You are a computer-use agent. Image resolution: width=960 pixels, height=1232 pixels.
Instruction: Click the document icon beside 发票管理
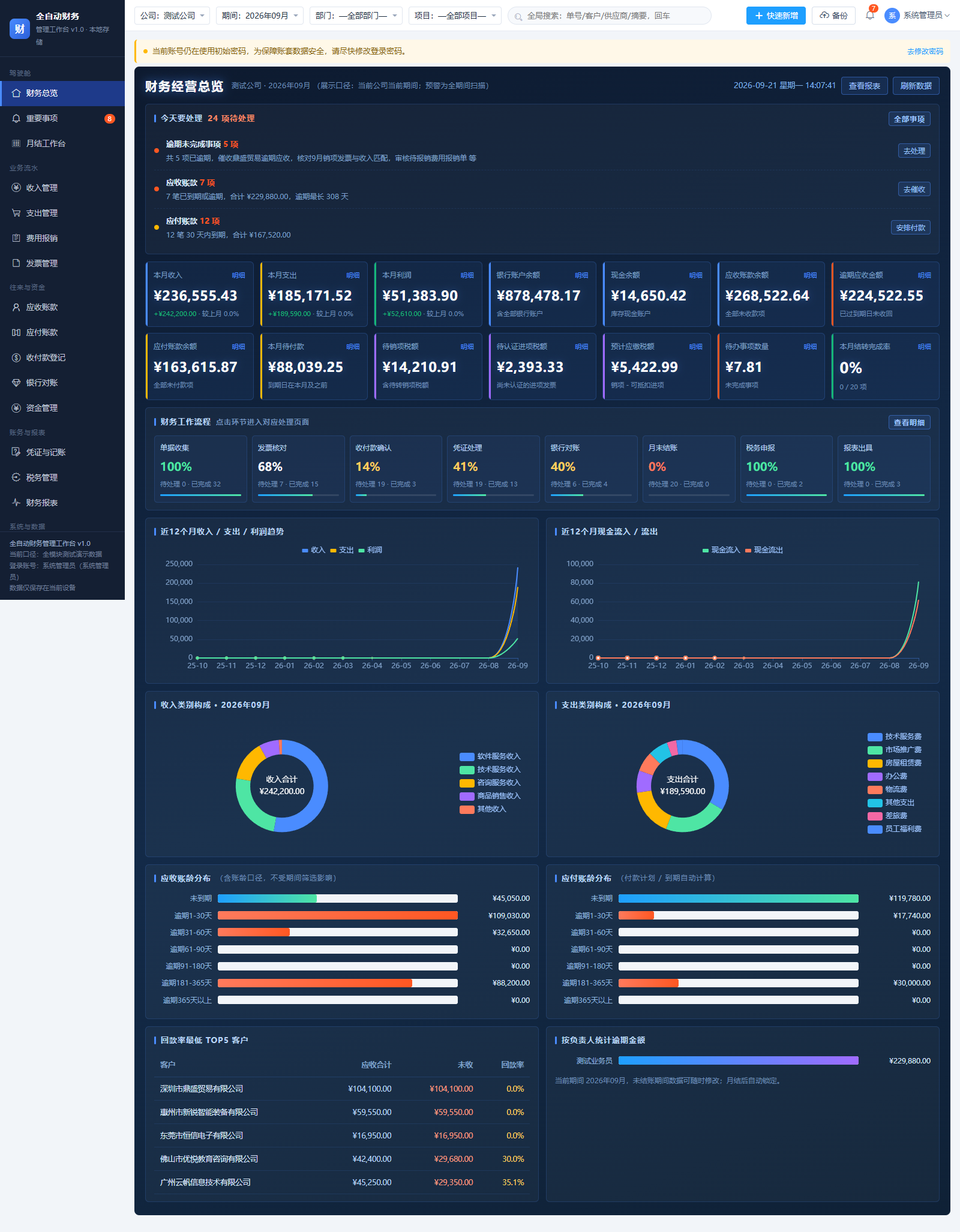pyautogui.click(x=16, y=263)
